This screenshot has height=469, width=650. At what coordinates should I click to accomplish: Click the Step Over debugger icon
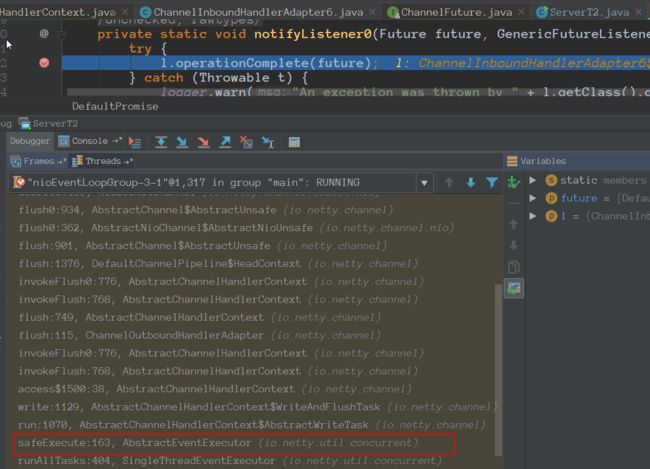point(161,142)
